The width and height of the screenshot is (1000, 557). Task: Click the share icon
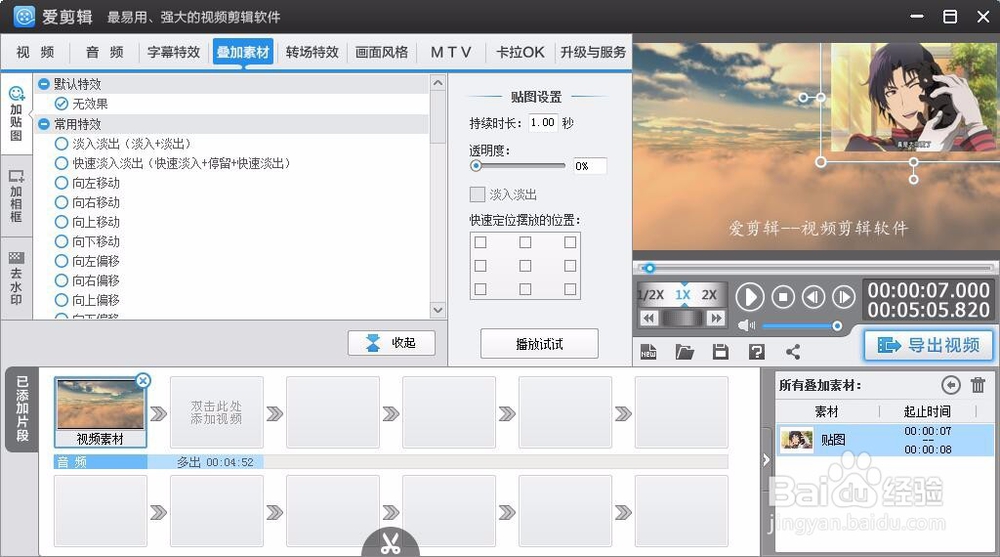793,352
